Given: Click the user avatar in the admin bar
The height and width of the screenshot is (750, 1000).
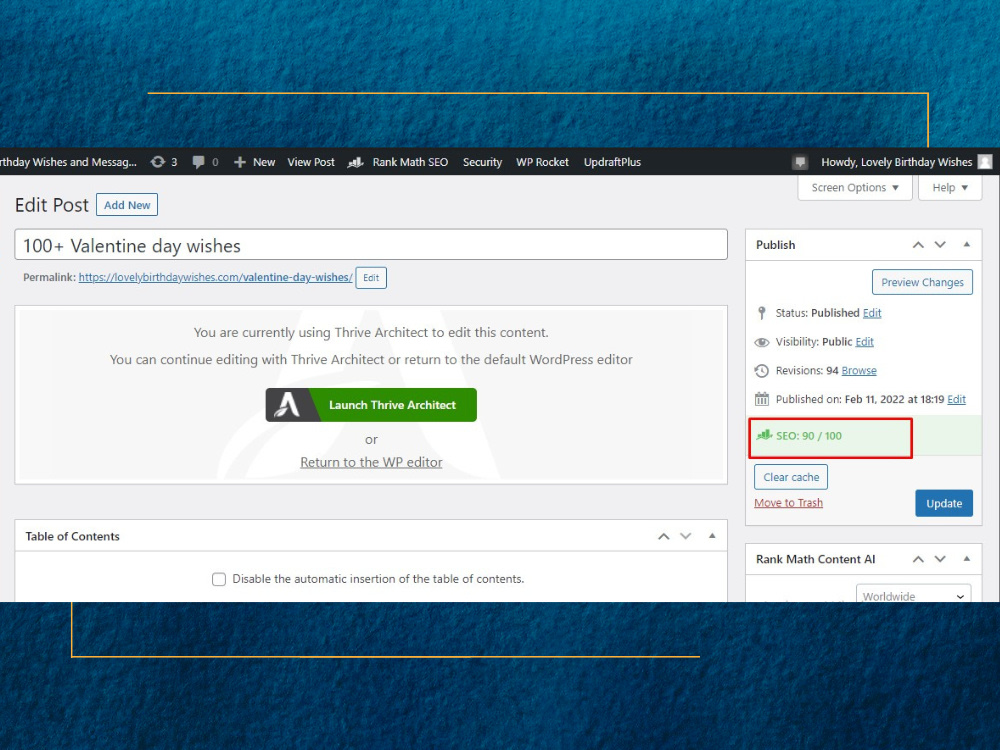Looking at the screenshot, I should coord(985,162).
